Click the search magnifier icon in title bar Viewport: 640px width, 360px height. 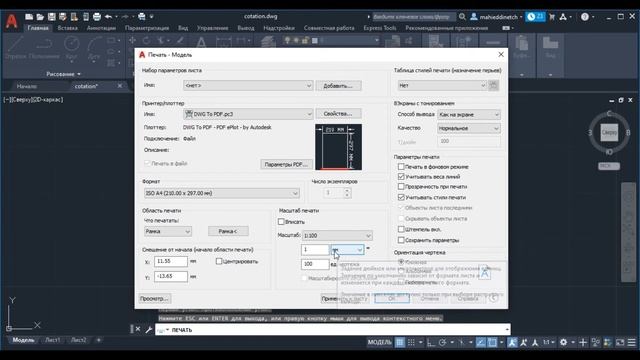(x=462, y=17)
